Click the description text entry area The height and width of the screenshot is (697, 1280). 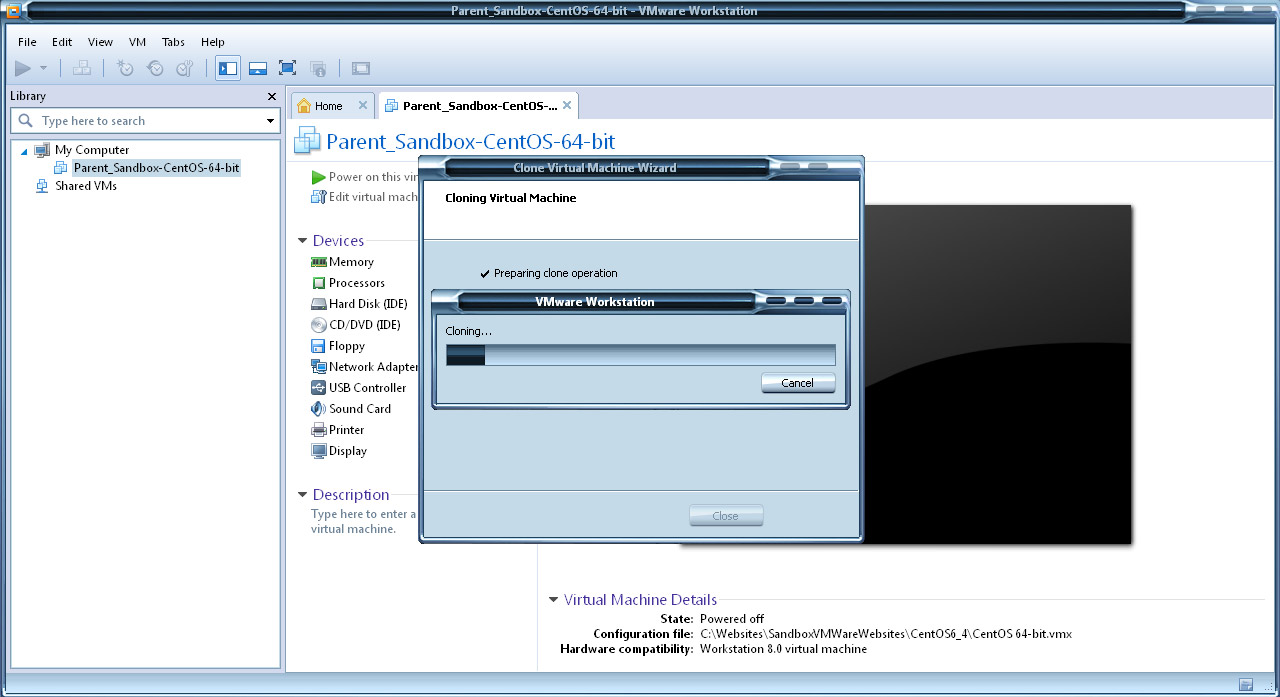tap(364, 521)
